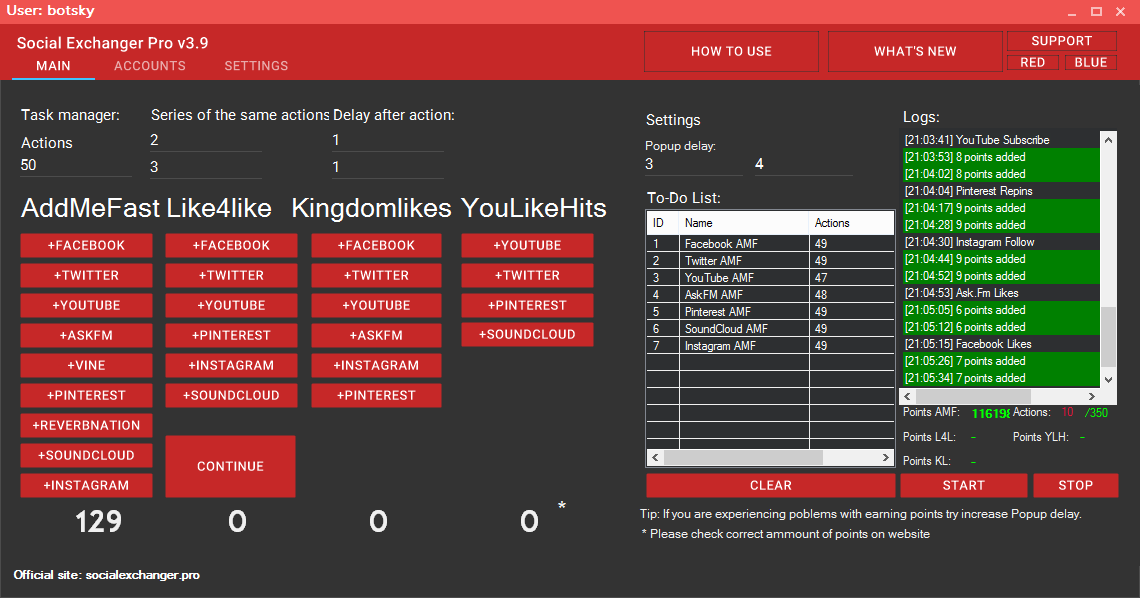The width and height of the screenshot is (1140, 598).
Task: Switch to the ACCOUNTS tab
Action: tap(150, 65)
